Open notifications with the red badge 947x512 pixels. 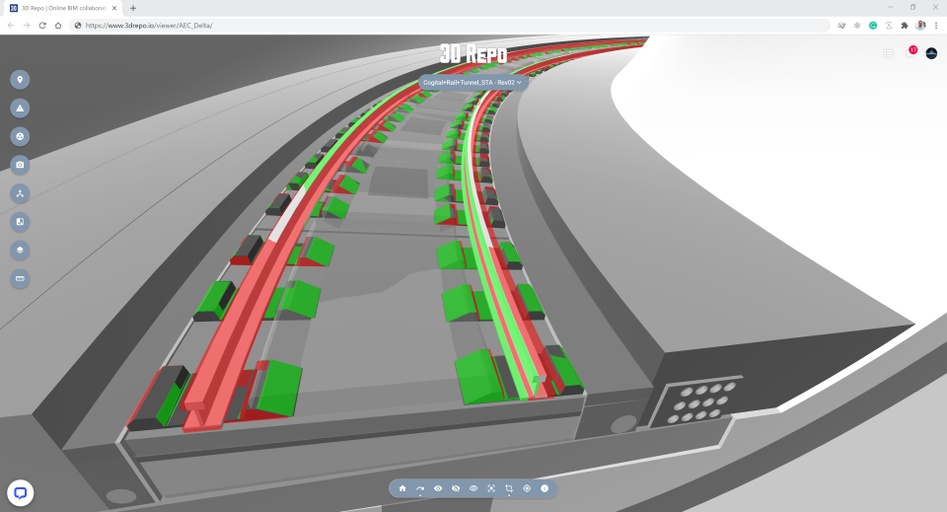click(x=910, y=53)
